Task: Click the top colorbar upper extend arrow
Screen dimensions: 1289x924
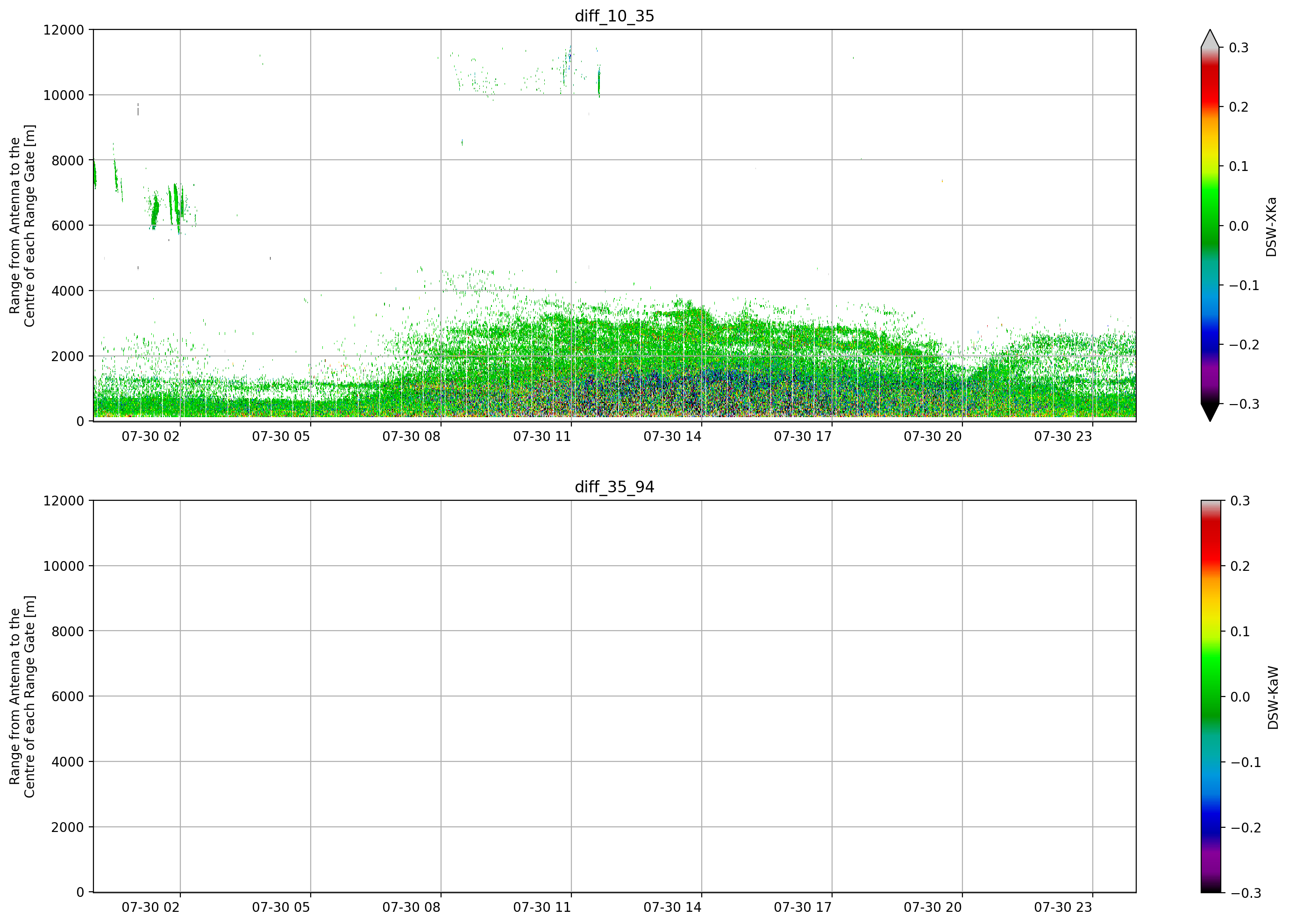Action: tap(1210, 38)
